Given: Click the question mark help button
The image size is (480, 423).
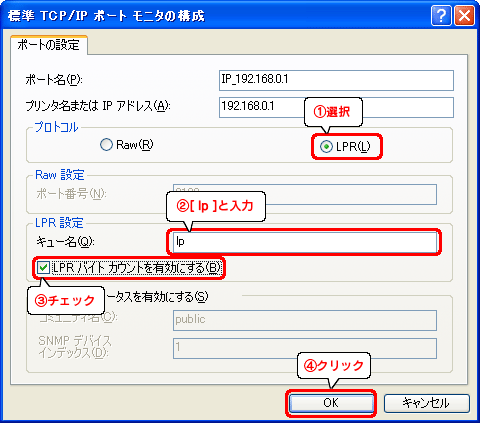Looking at the screenshot, I should 441,15.
